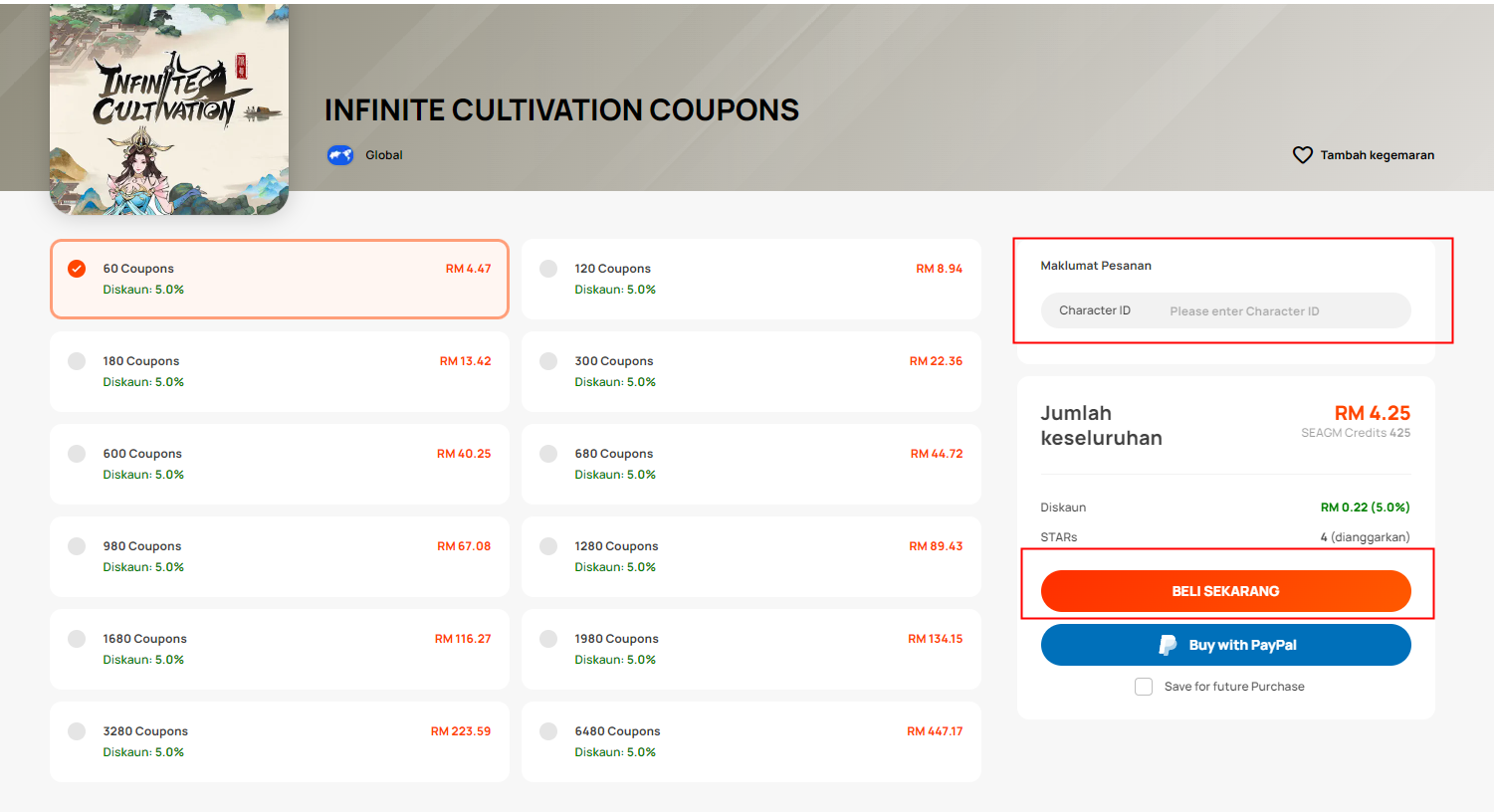Click the Global region globe icon
1494x812 pixels.
[340, 155]
